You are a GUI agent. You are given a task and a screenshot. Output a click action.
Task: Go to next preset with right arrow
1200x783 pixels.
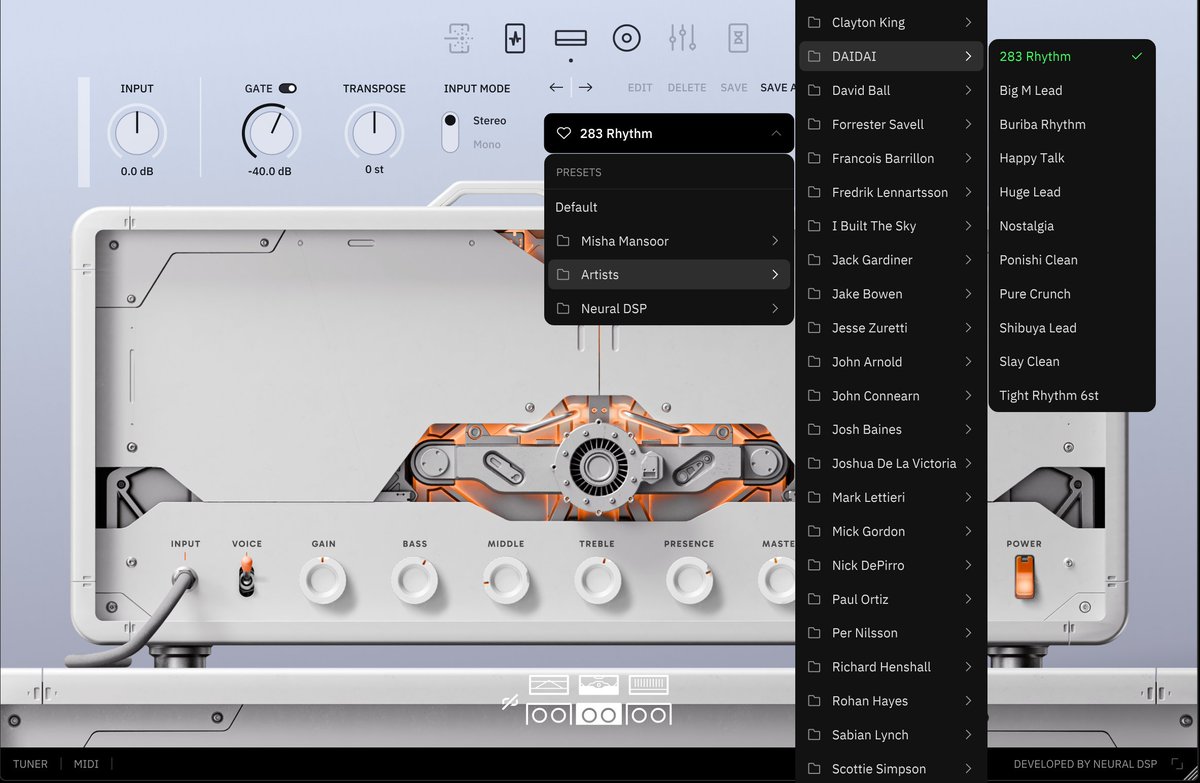coord(585,88)
